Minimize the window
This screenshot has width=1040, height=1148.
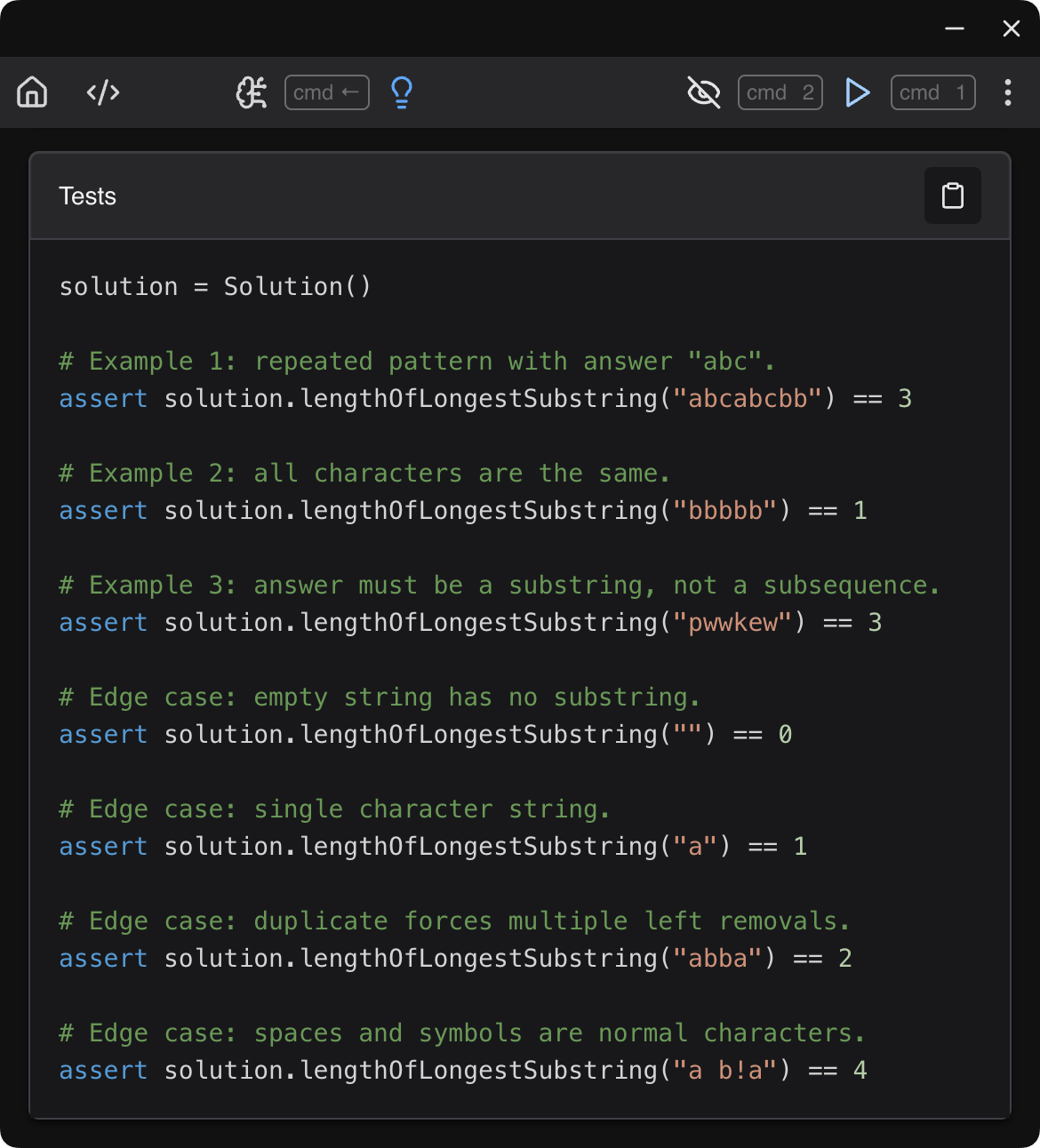[x=955, y=28]
